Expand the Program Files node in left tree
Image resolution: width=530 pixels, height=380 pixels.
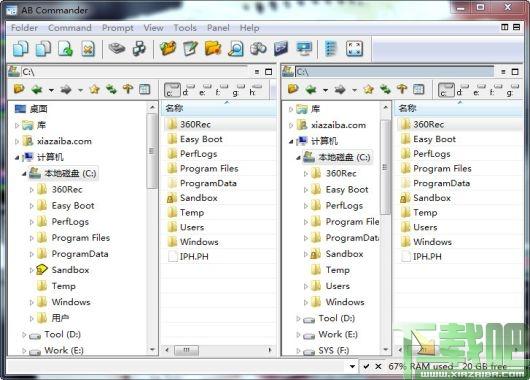click(x=32, y=238)
